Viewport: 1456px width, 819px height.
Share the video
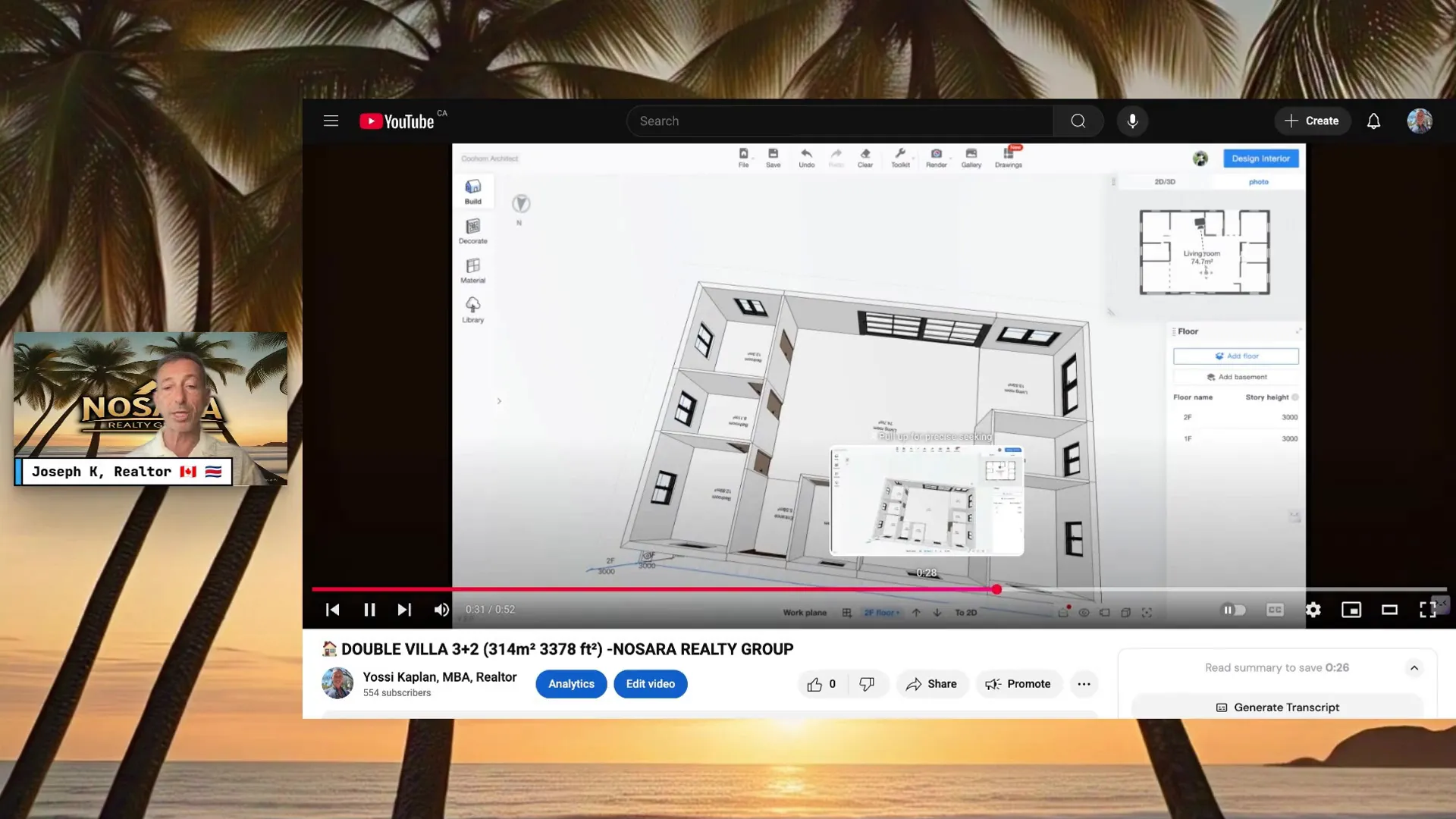pos(932,684)
